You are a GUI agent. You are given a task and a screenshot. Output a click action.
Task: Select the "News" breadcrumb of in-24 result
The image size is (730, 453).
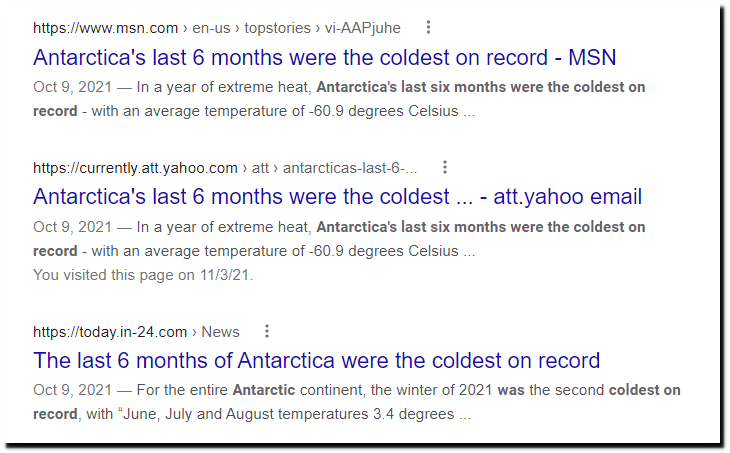pyautogui.click(x=220, y=332)
